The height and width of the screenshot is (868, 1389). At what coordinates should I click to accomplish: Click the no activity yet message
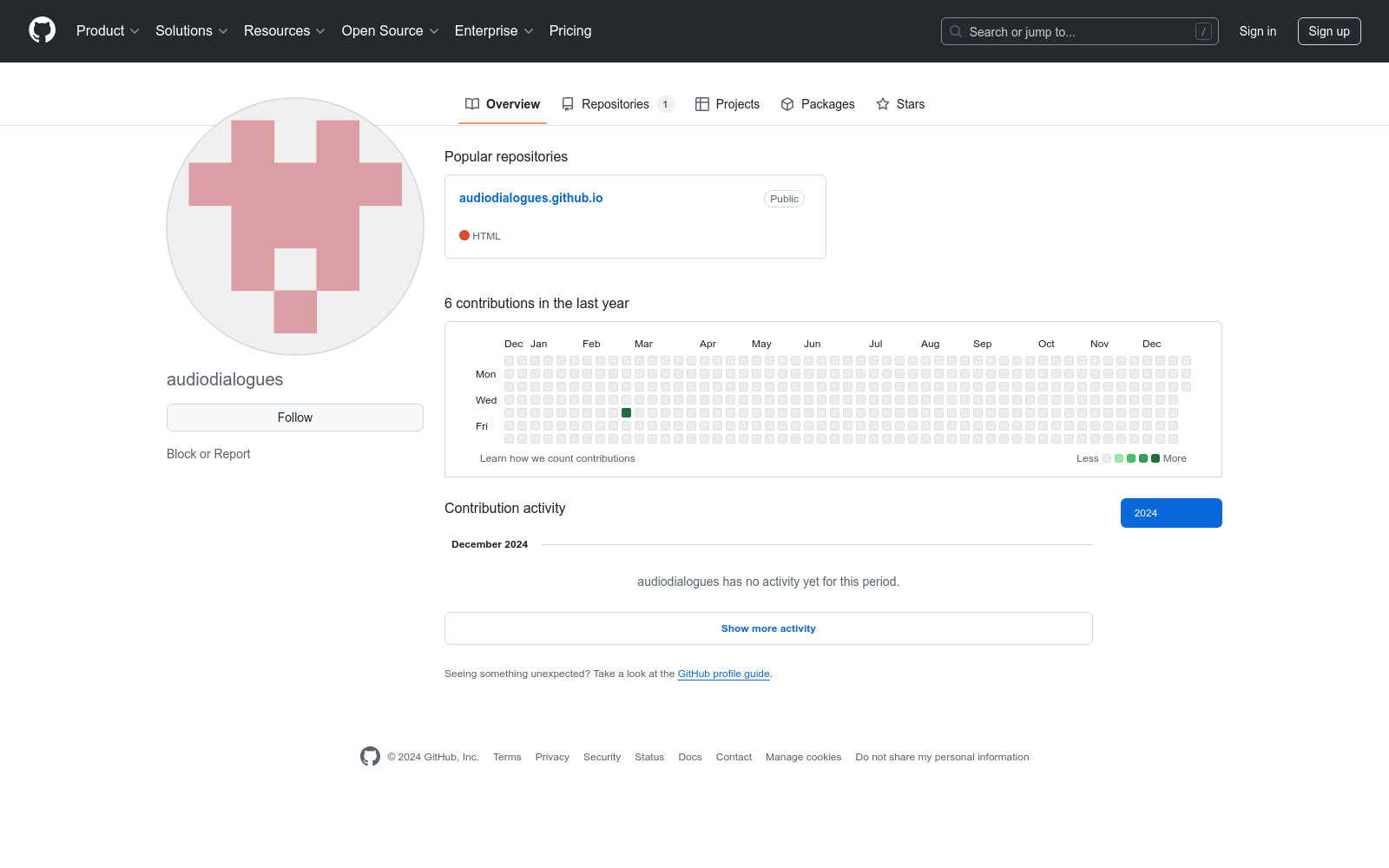tap(768, 582)
